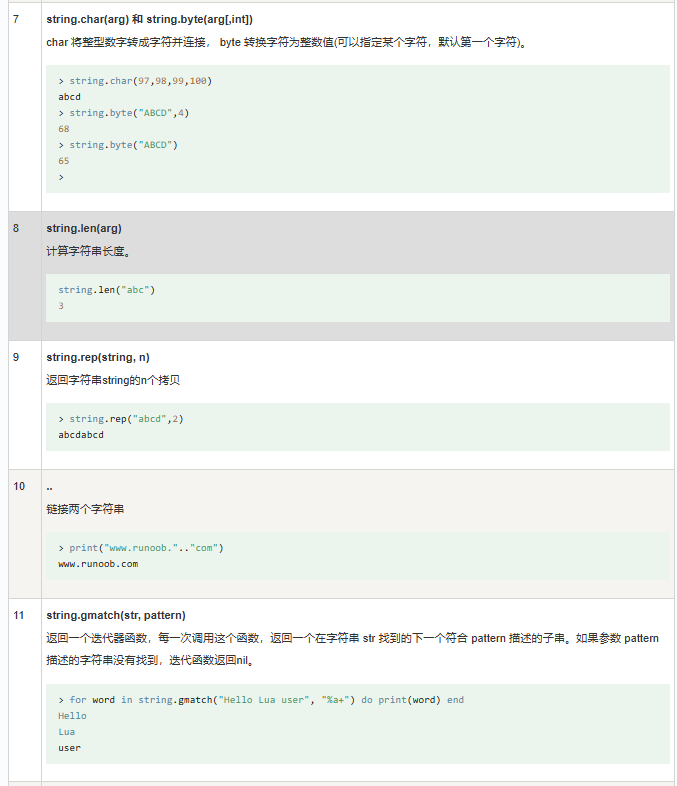This screenshot has height=786, width=677.
Task: Click the www.runoob.com output text
Action: pyautogui.click(x=98, y=564)
